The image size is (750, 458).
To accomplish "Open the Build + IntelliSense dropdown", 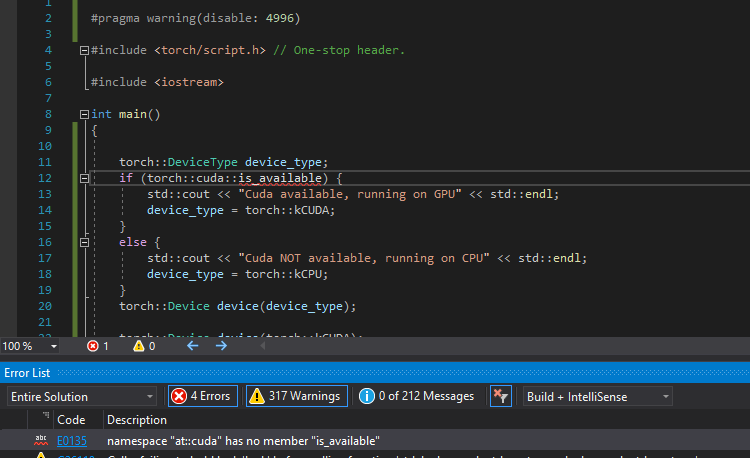I will [597, 397].
